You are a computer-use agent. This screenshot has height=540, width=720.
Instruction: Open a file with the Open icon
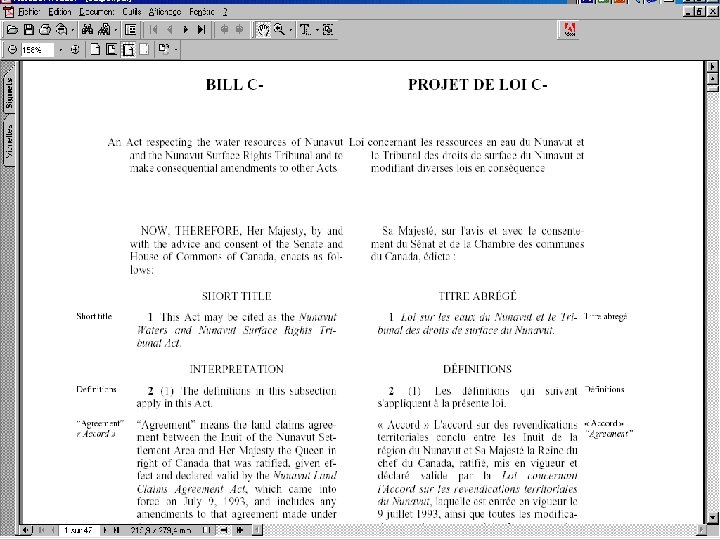pyautogui.click(x=12, y=30)
